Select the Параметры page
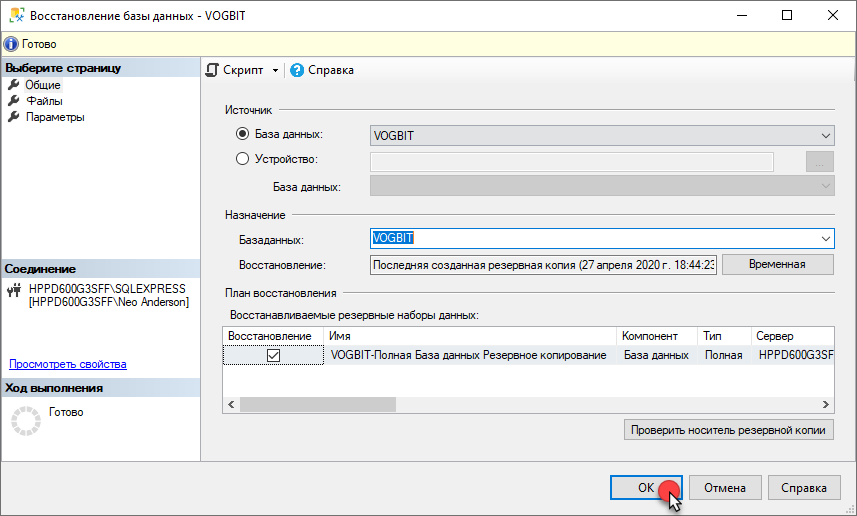This screenshot has width=857, height=516. click(55, 117)
